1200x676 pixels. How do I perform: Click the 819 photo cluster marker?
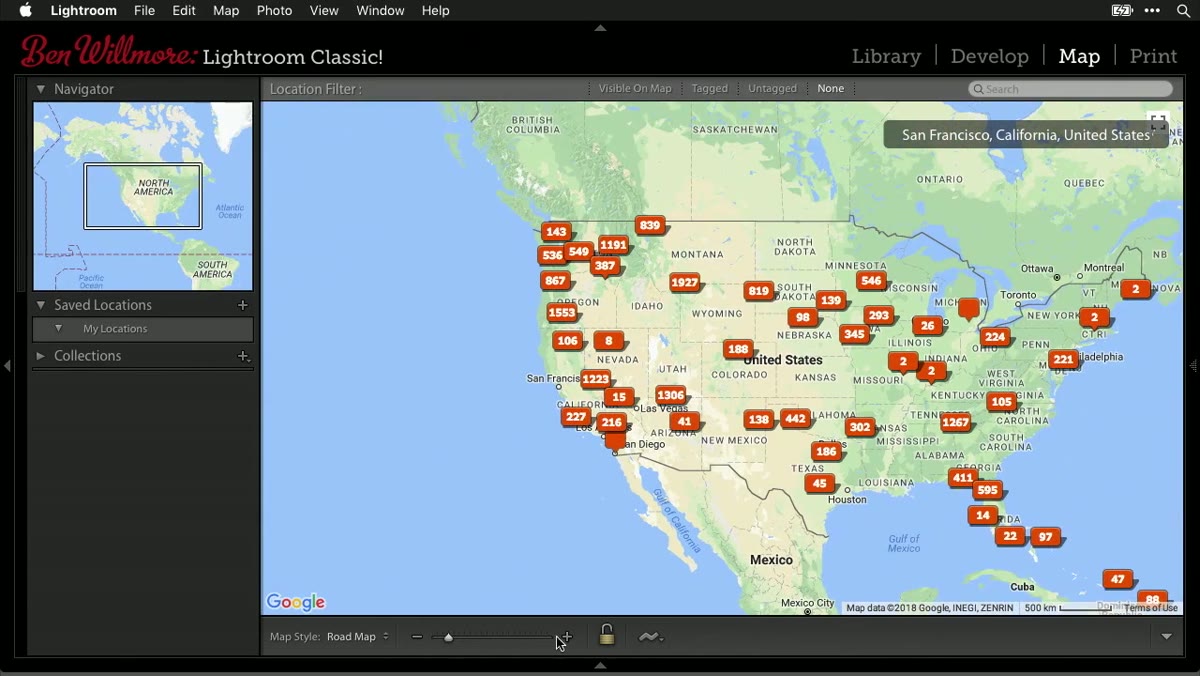pos(758,292)
